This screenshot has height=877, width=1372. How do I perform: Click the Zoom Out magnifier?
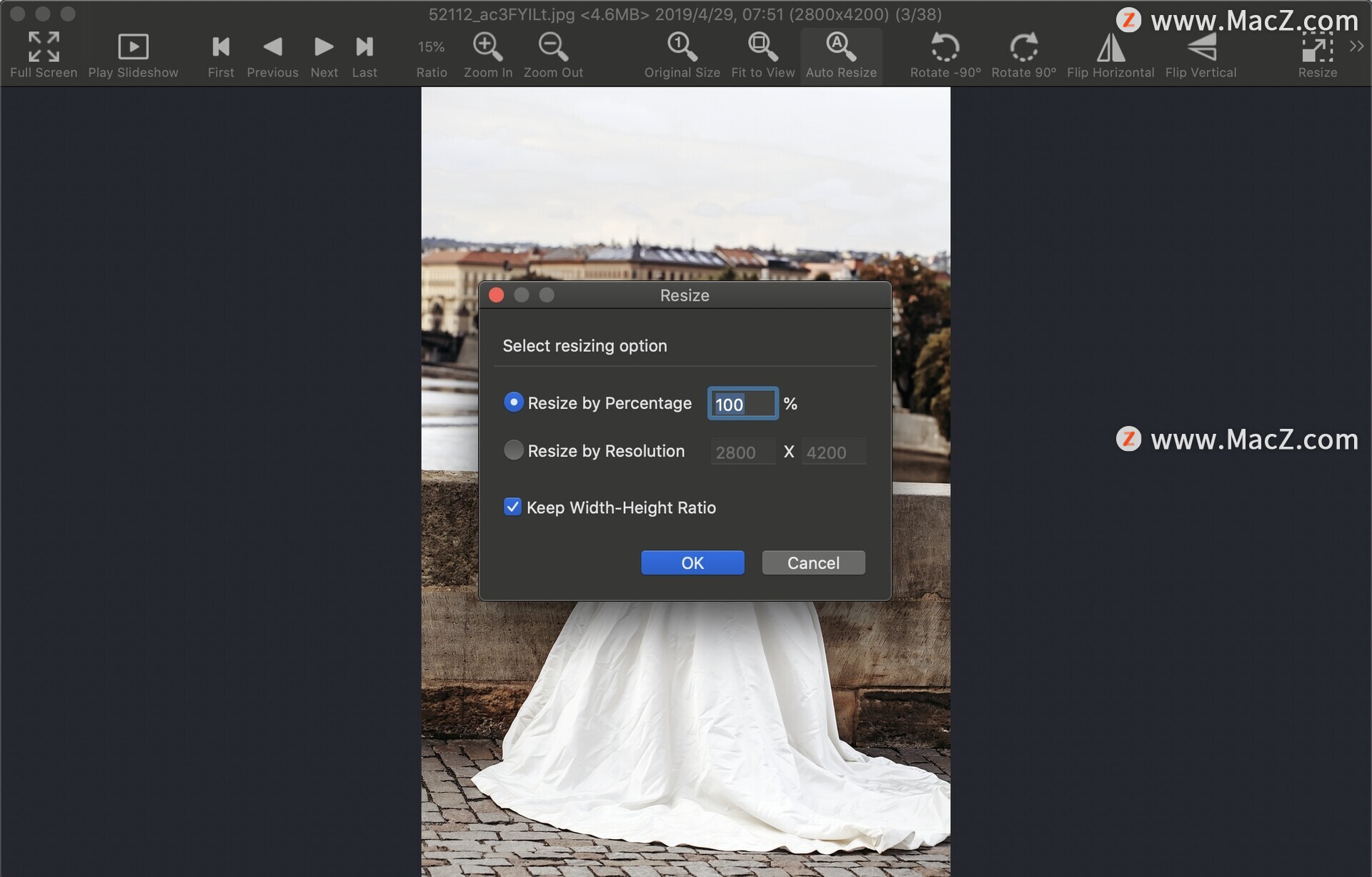[553, 47]
